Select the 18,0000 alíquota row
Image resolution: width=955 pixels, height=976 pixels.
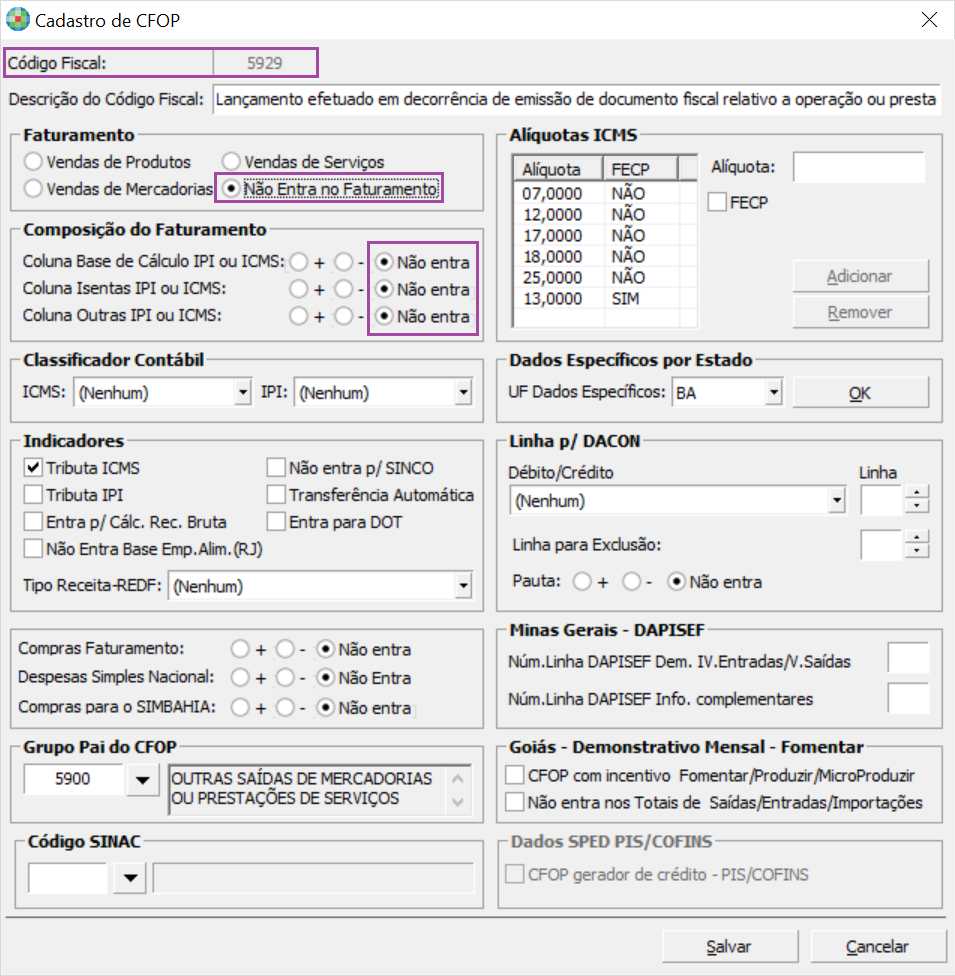(604, 256)
